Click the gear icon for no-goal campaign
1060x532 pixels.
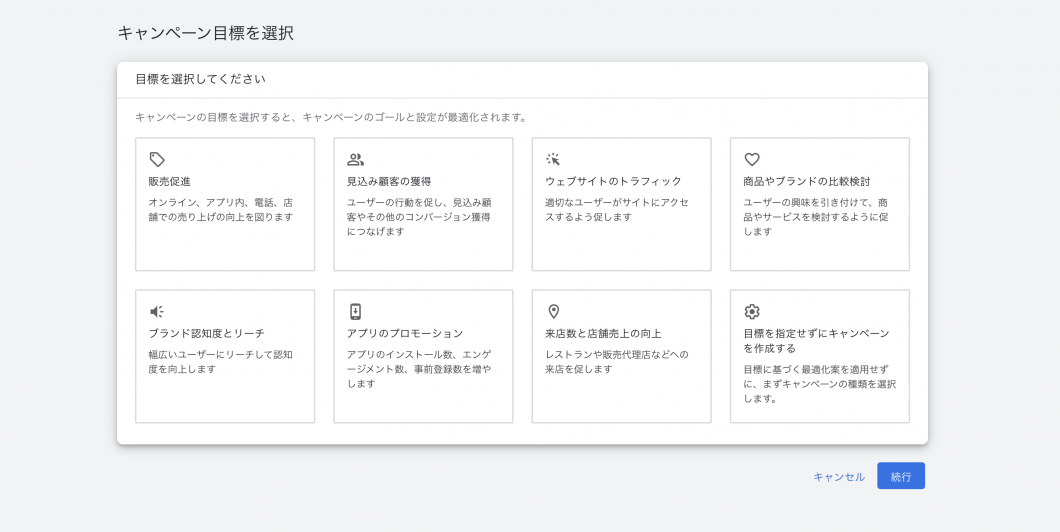pyautogui.click(x=752, y=311)
